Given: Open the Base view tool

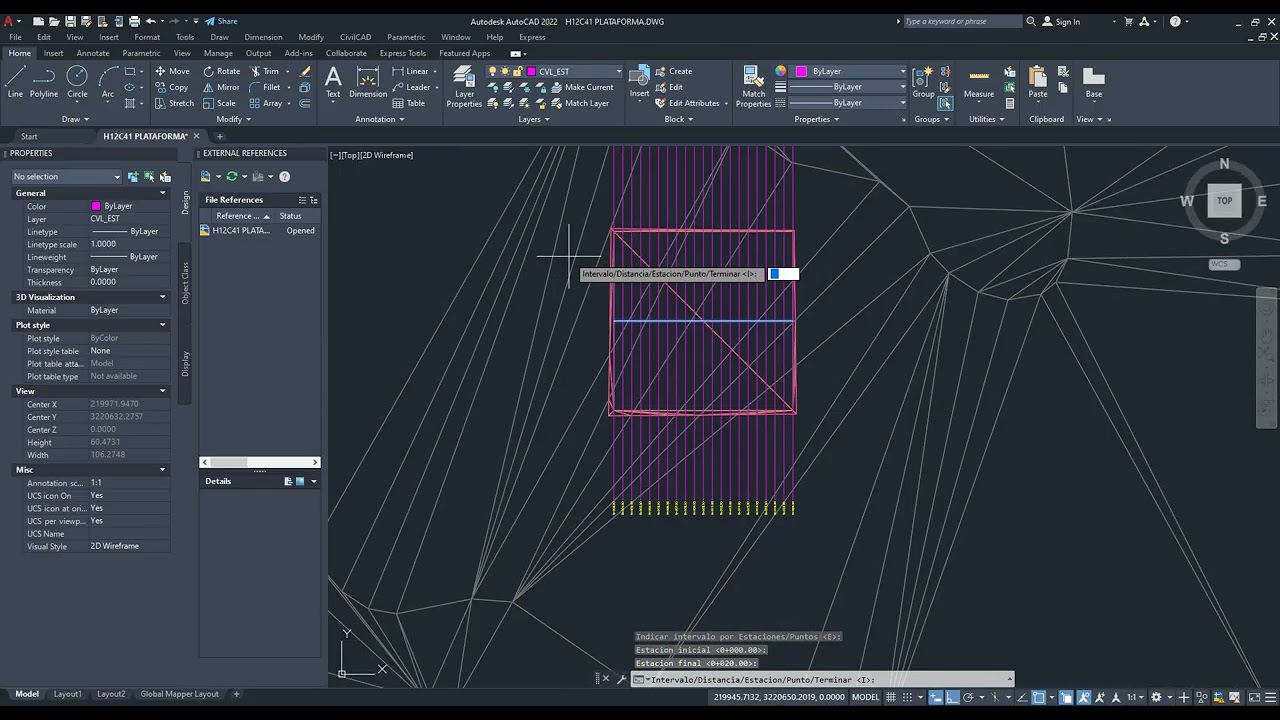Looking at the screenshot, I should point(1094,82).
